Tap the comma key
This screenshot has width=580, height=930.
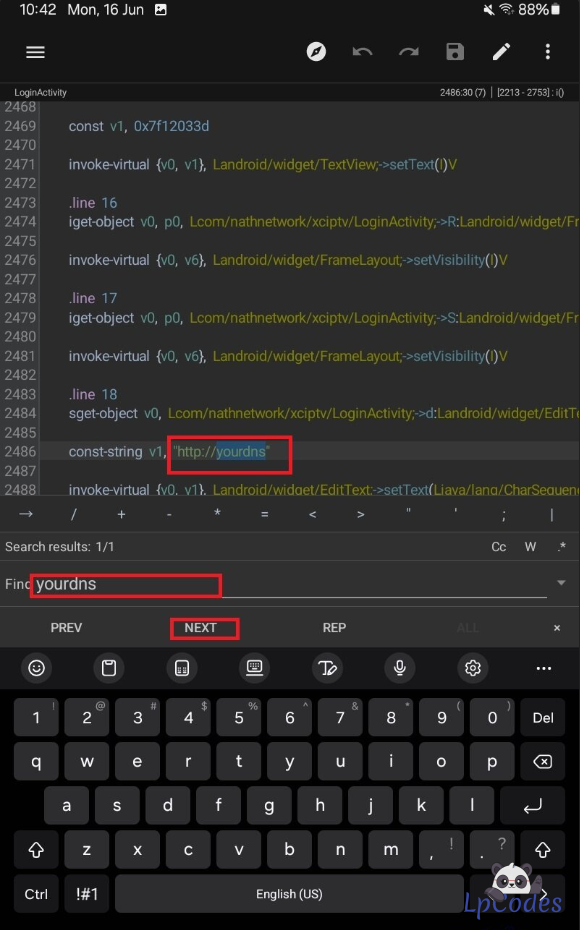coord(441,850)
